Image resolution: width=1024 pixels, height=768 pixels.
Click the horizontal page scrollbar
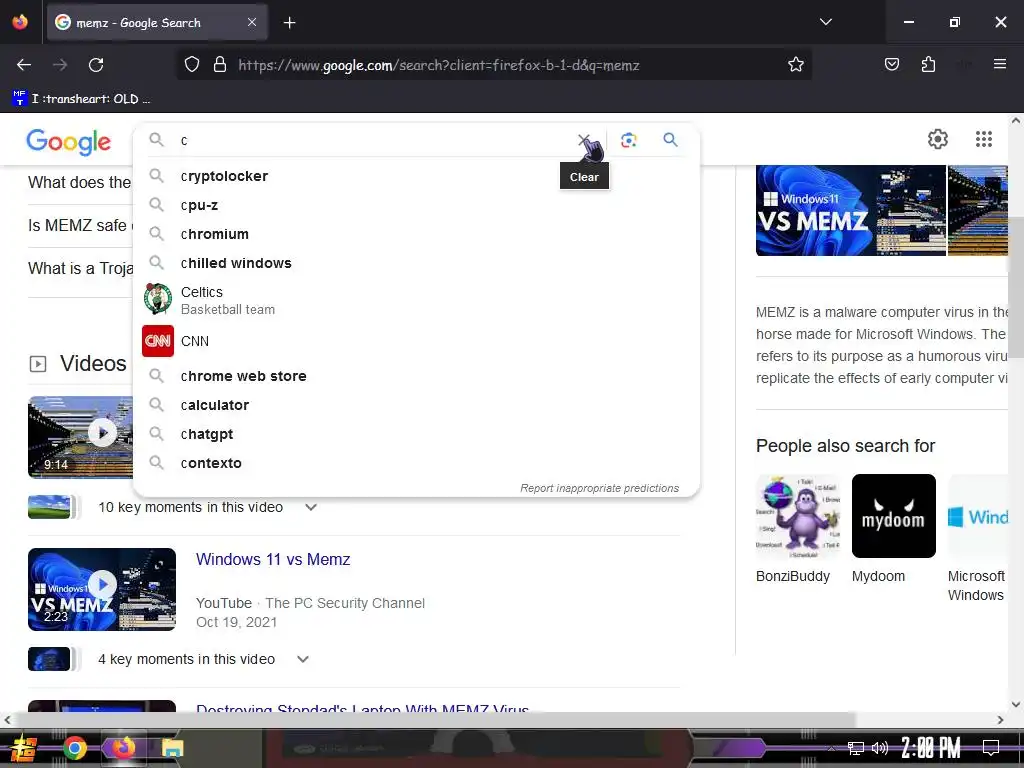point(436,720)
